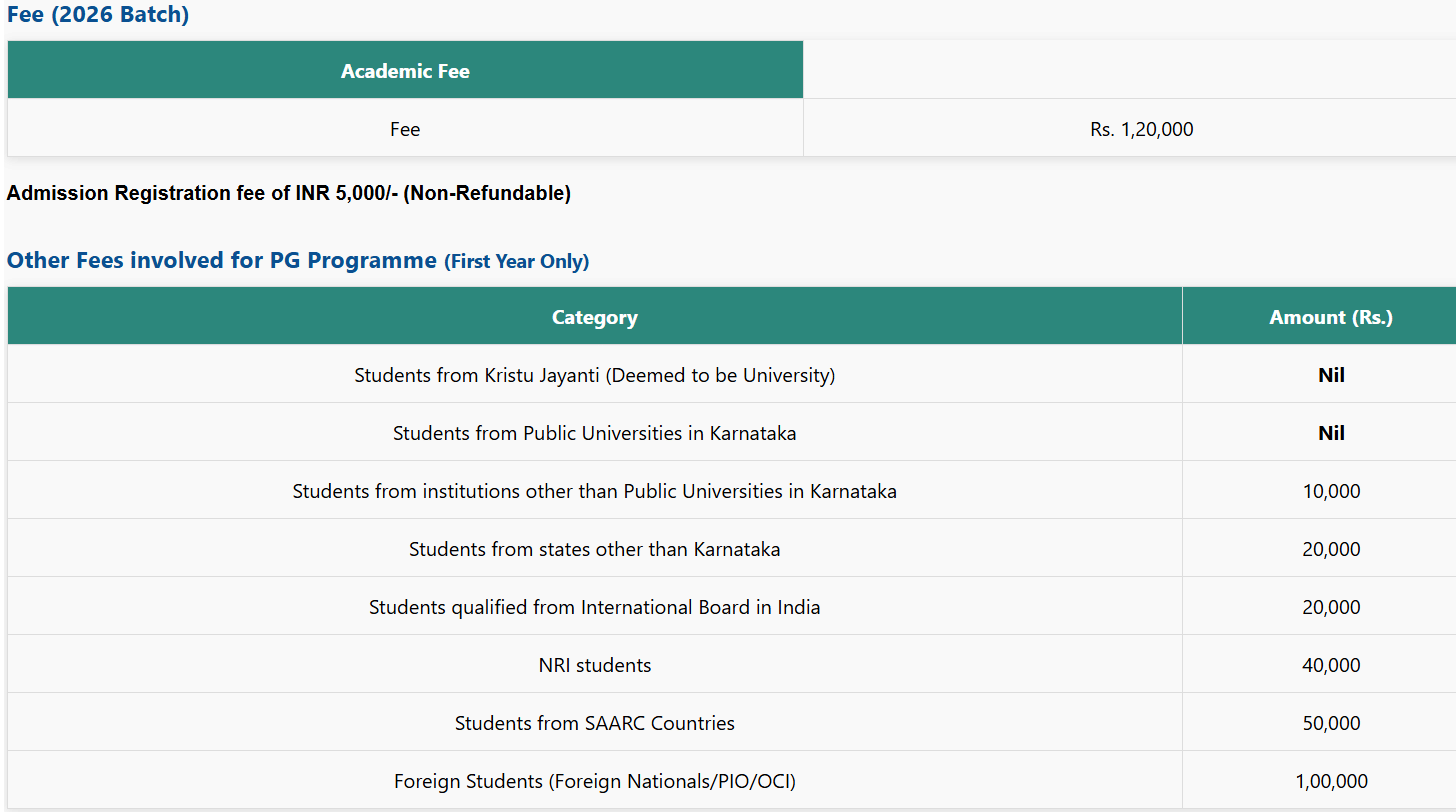1456x812 pixels.
Task: Click the 'Amount (Rs.)' column header
Action: click(x=1330, y=317)
